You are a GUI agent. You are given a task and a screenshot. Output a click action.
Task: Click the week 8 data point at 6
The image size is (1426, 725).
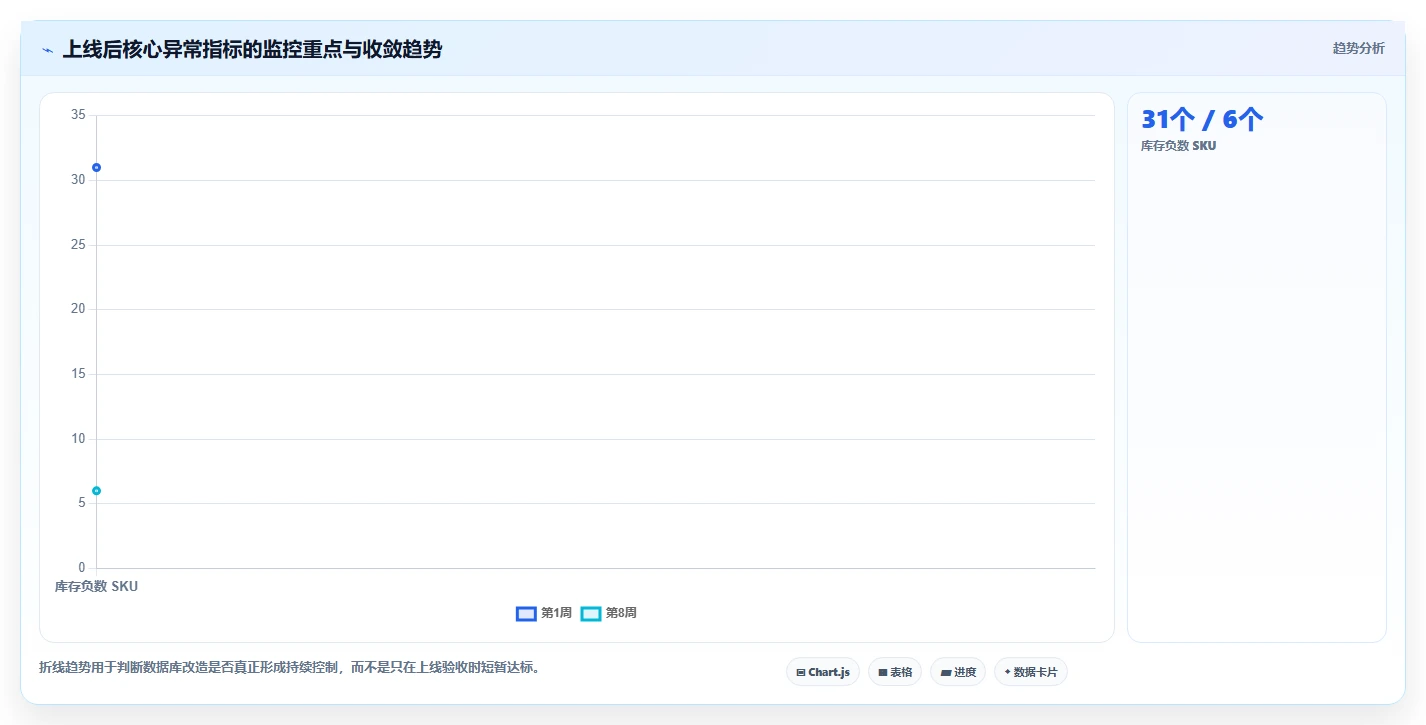[x=97, y=490]
